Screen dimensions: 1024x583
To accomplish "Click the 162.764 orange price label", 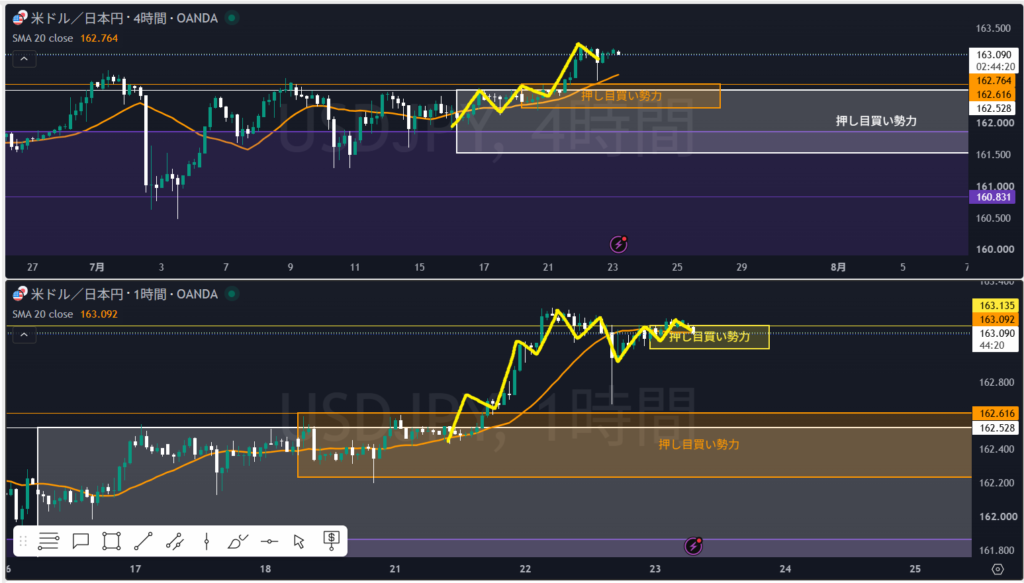I will (995, 81).
